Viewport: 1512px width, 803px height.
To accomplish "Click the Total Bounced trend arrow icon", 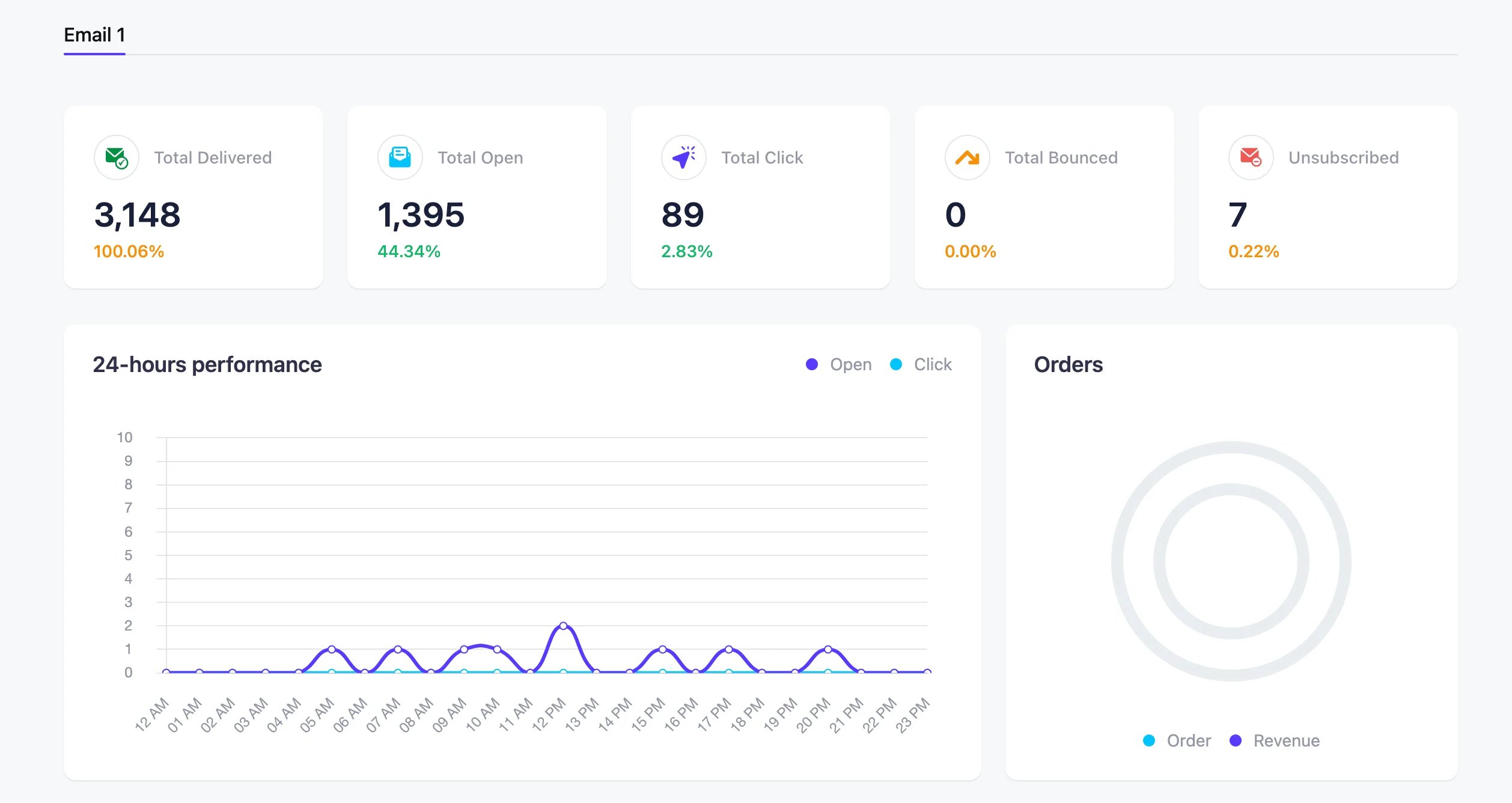I will tap(966, 157).
